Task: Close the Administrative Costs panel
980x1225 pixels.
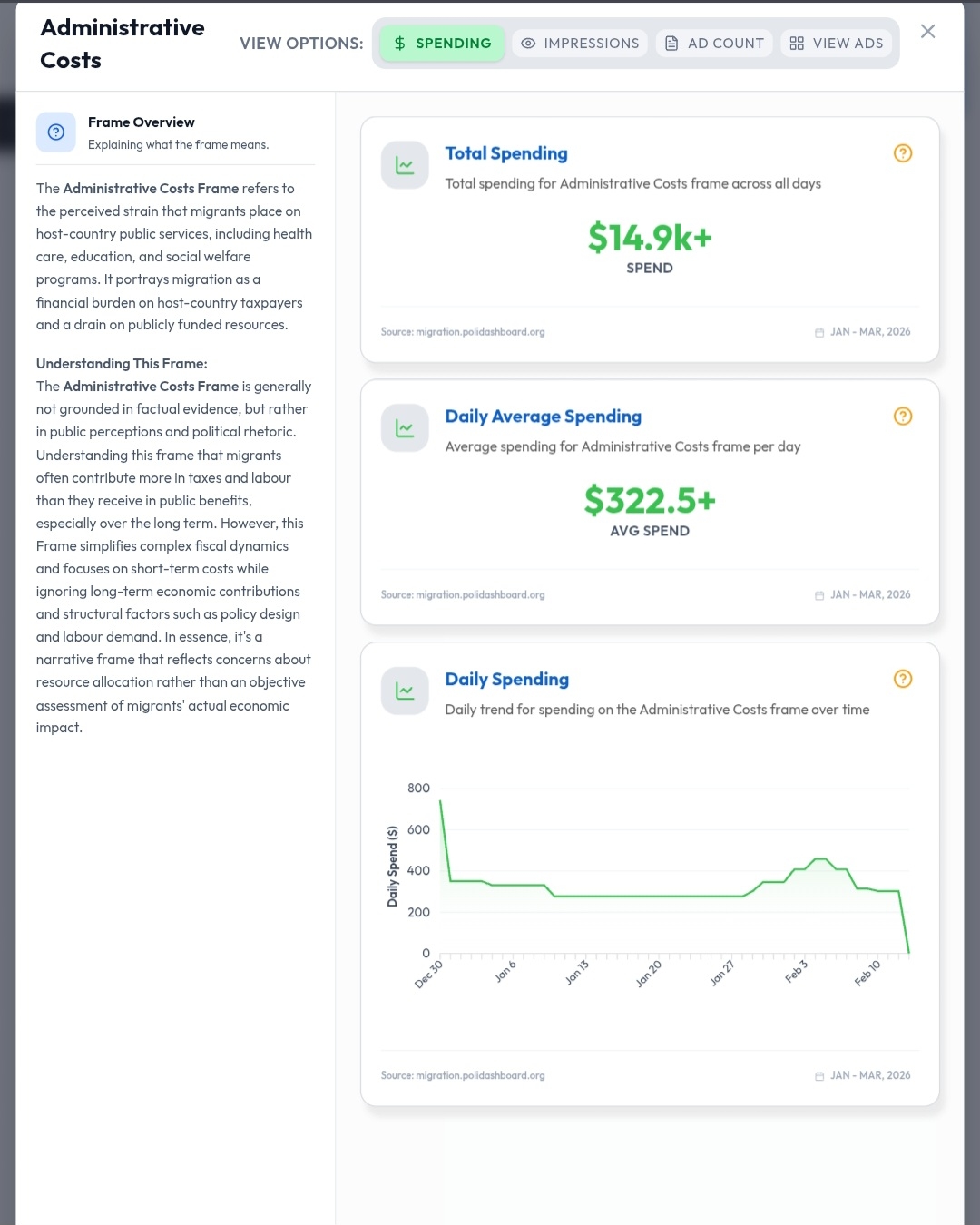Action: (x=927, y=32)
